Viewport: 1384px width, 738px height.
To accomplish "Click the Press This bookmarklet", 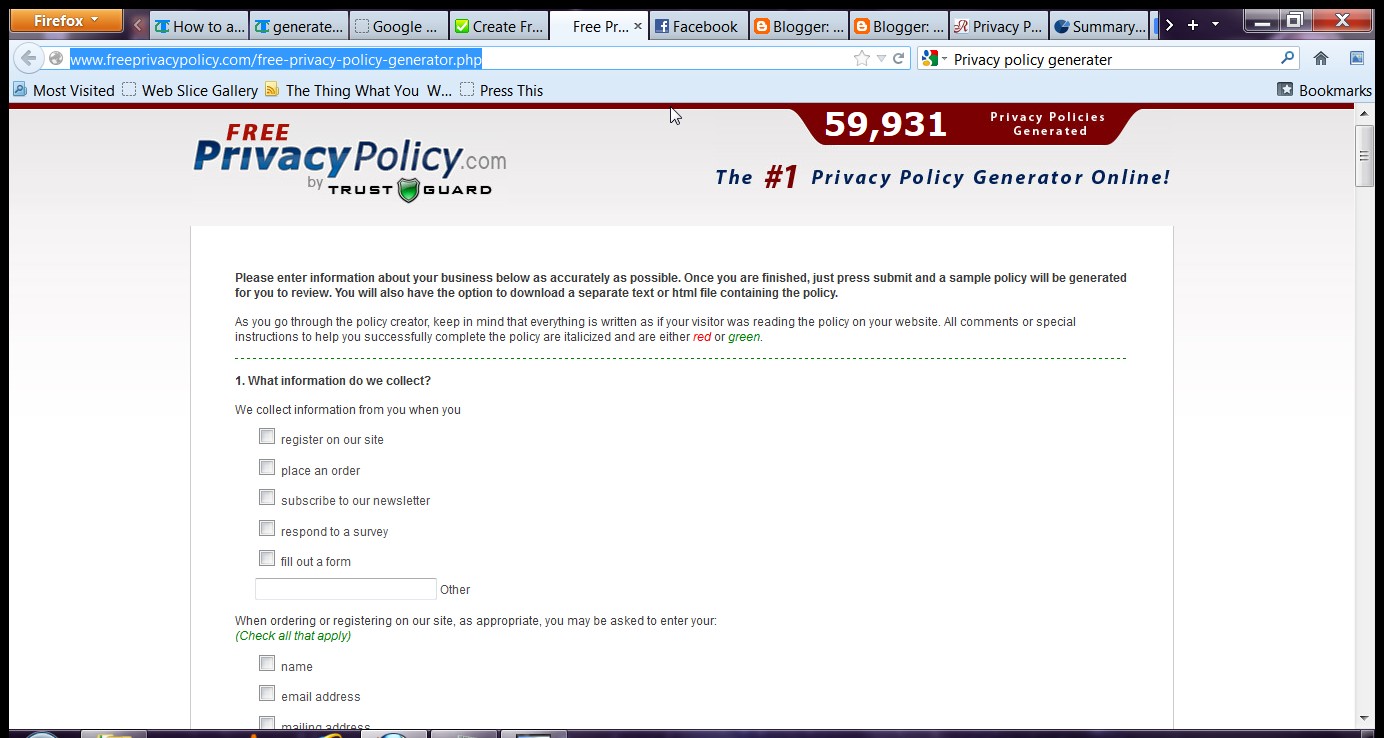I will (x=502, y=90).
